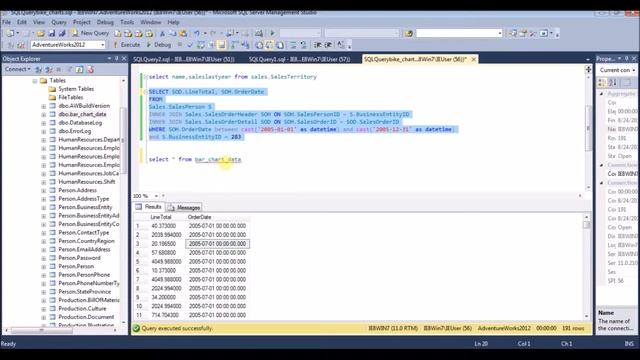Open the Connect dropdown in Object Explorer
The image size is (640, 360).
[17, 69]
